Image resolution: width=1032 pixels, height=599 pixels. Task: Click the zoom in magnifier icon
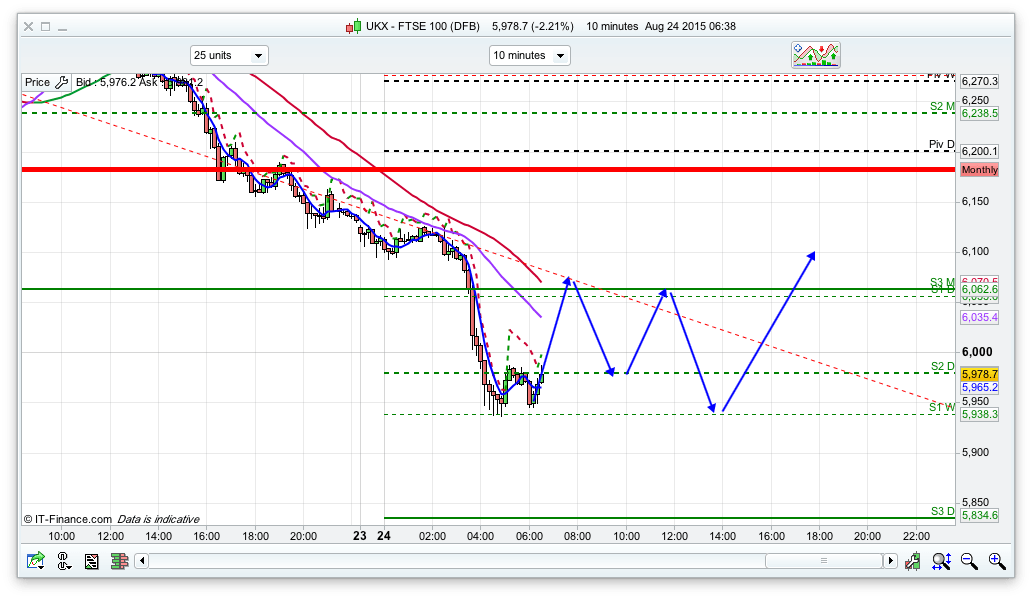coord(996,562)
